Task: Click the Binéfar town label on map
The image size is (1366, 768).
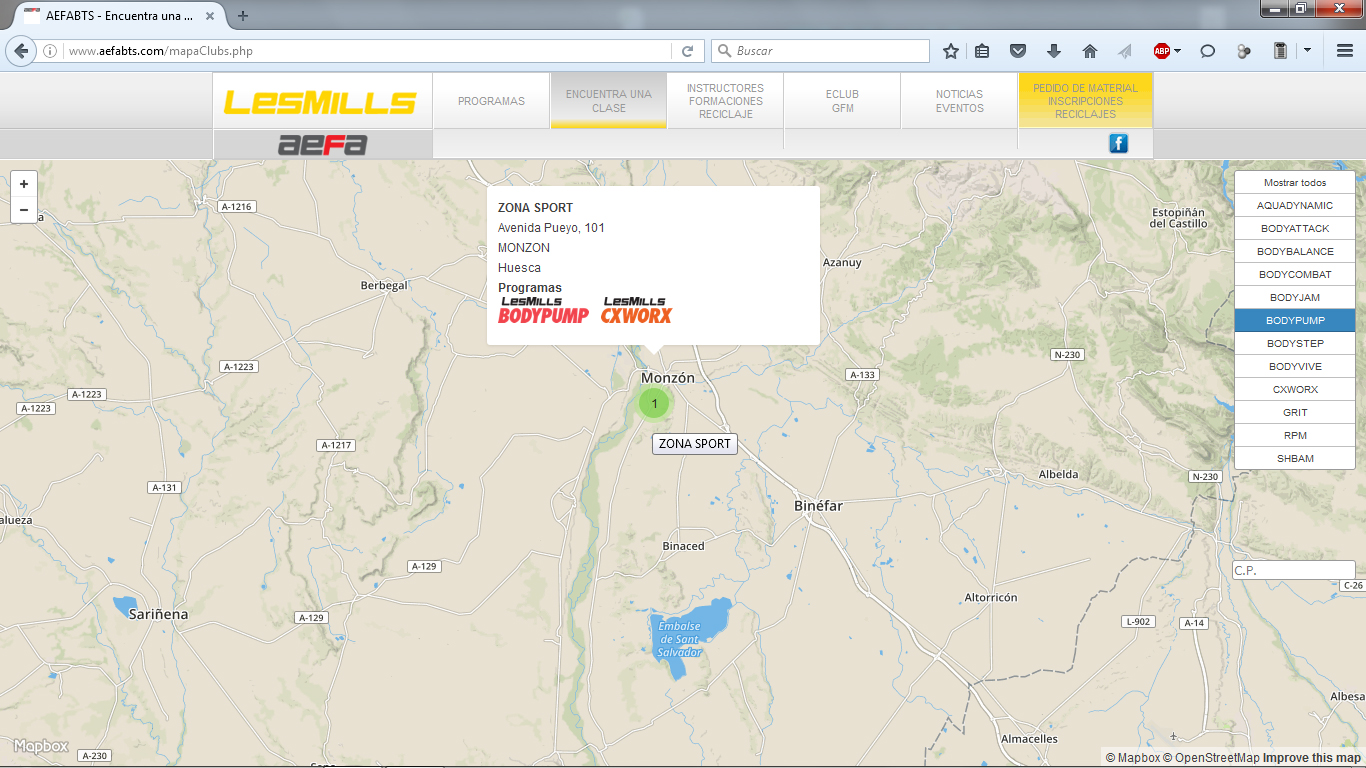Action: 818,506
